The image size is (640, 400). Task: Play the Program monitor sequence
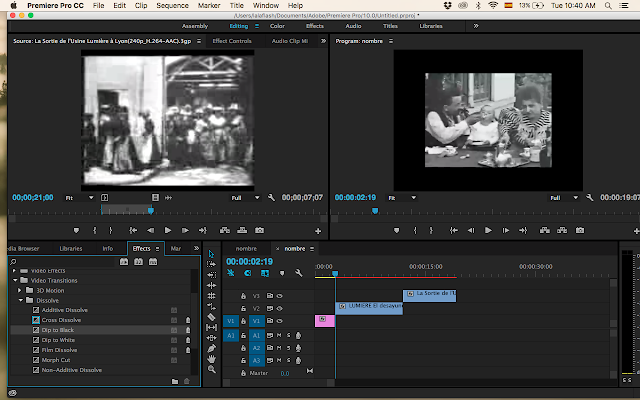488,231
